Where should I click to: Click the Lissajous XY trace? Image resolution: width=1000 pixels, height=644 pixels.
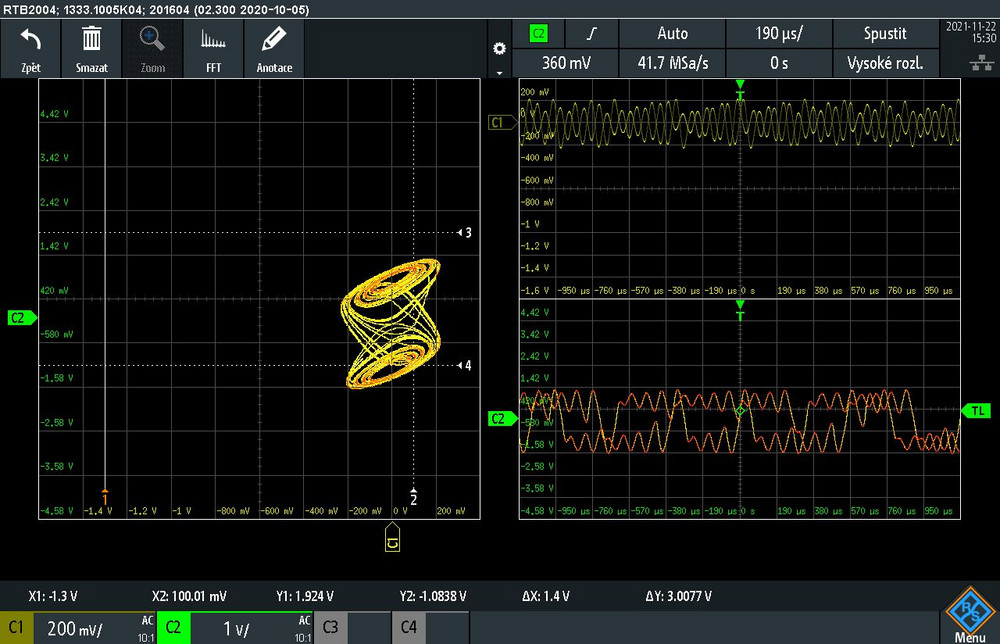(392, 323)
